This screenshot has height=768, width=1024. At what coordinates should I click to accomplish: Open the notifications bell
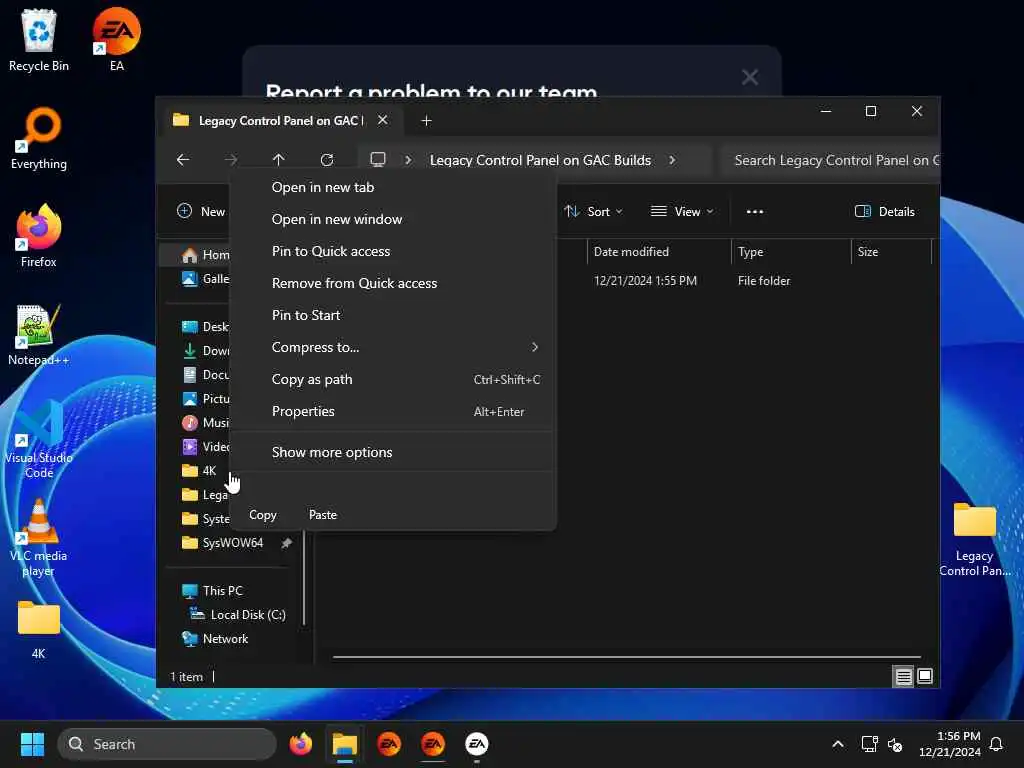click(997, 744)
